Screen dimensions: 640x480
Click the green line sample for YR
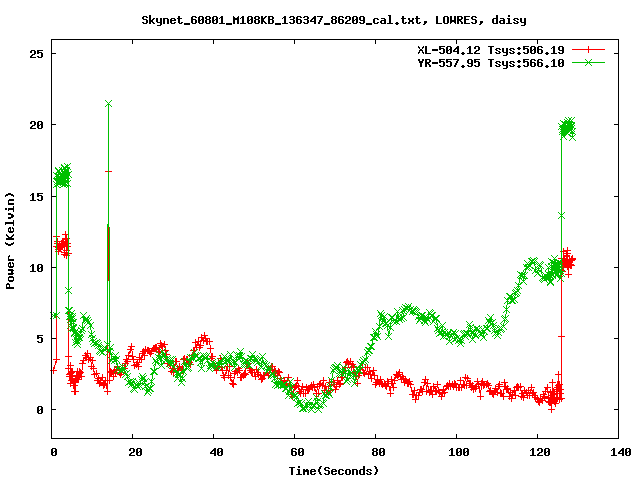588,62
